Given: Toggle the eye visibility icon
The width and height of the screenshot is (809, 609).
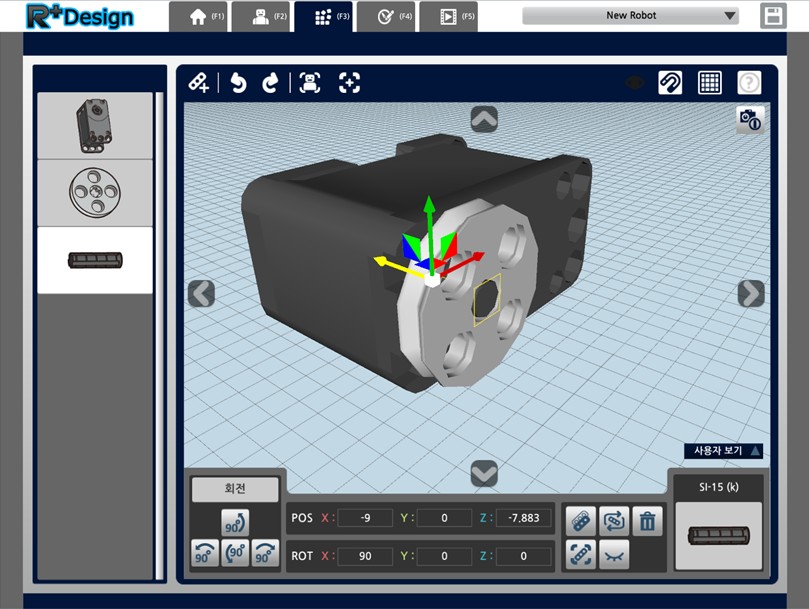Looking at the screenshot, I should (x=634, y=83).
